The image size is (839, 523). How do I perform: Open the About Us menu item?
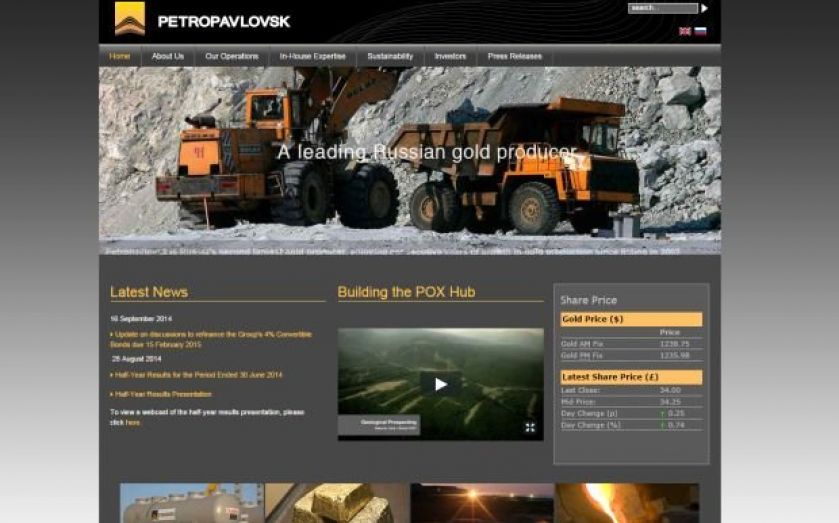click(168, 57)
